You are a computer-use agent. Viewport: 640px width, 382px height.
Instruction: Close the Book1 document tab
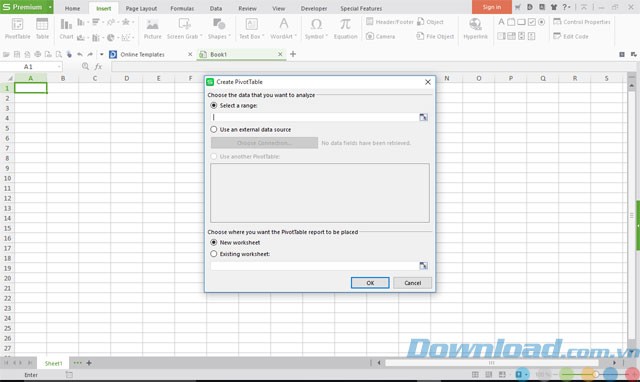(x=280, y=54)
